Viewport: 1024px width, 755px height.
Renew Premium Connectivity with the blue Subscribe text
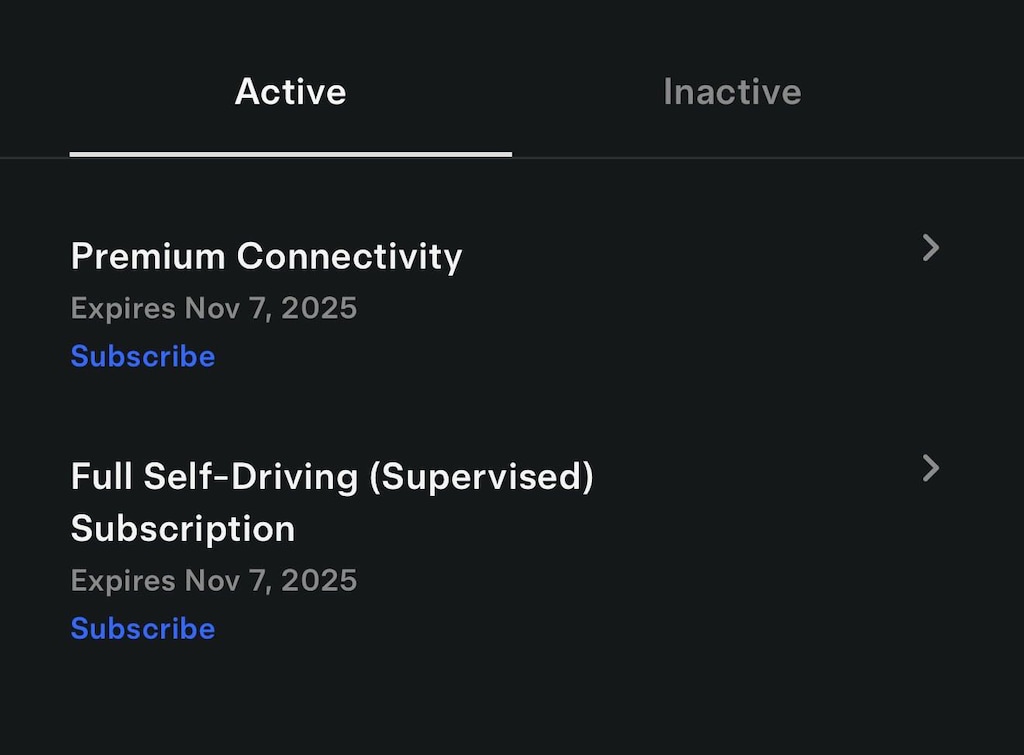click(143, 357)
